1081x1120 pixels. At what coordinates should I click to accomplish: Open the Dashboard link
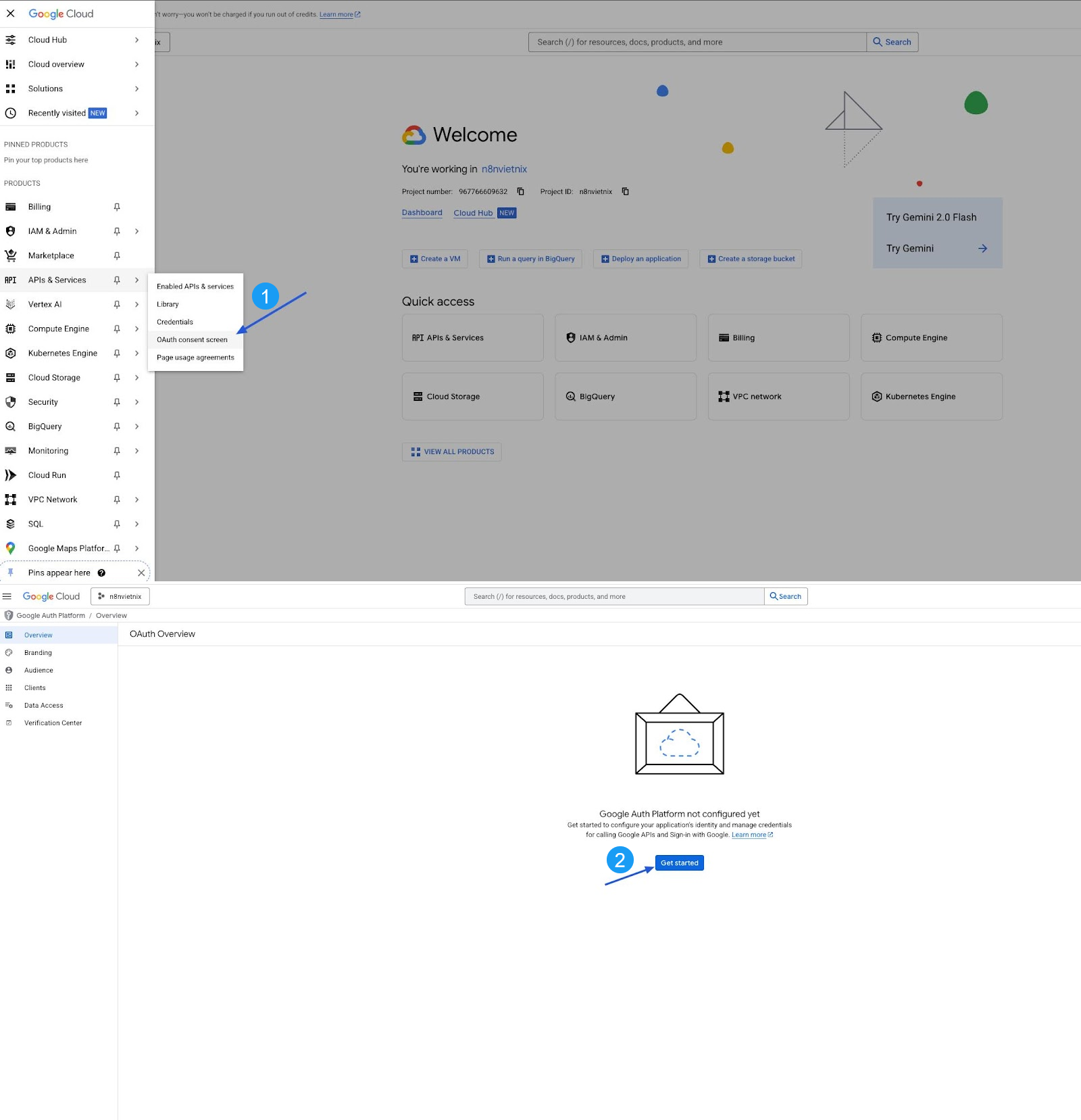[x=422, y=213]
